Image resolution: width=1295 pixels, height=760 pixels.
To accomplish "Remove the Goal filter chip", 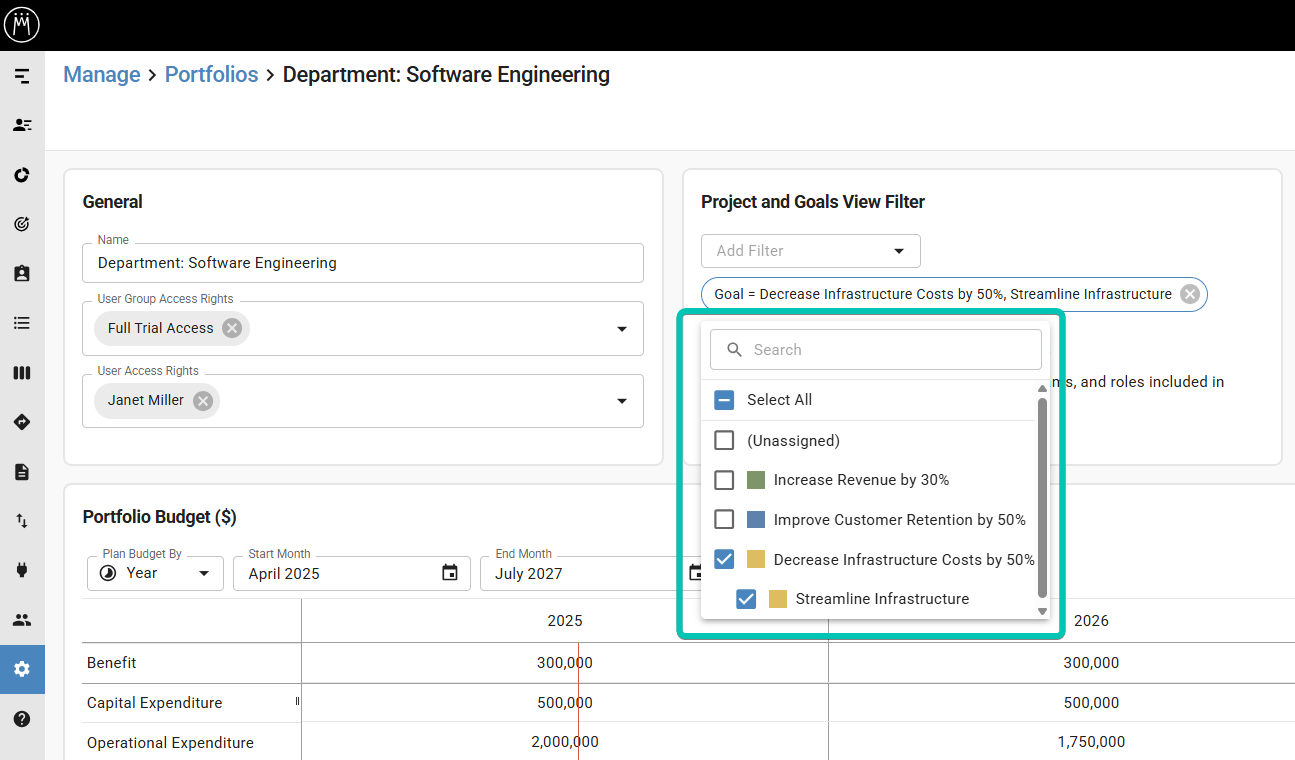I will pyautogui.click(x=1190, y=294).
